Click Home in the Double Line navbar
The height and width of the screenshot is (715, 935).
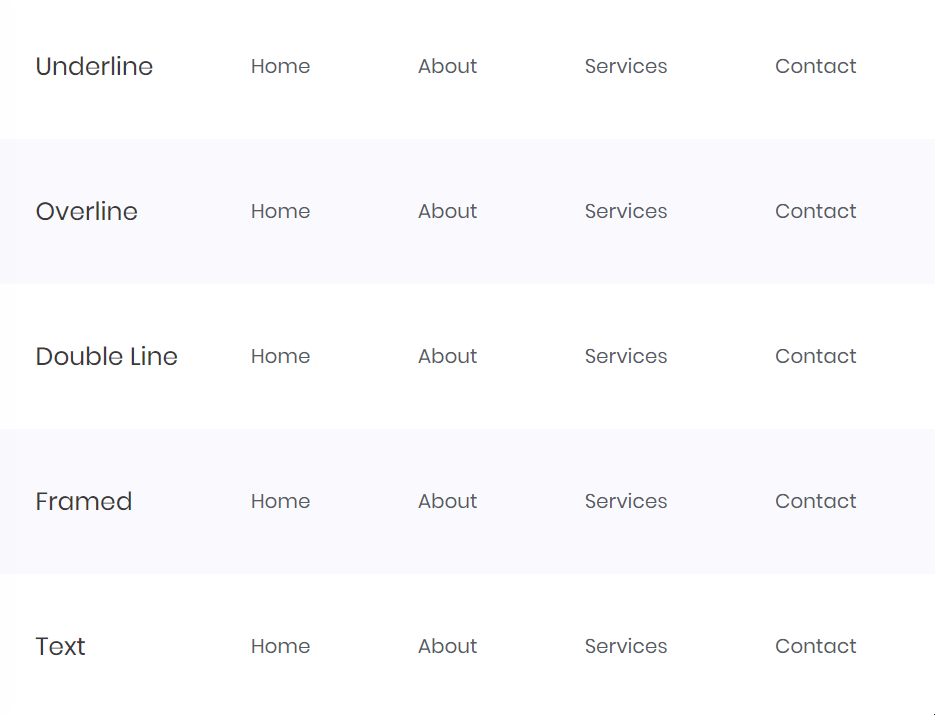coord(280,356)
